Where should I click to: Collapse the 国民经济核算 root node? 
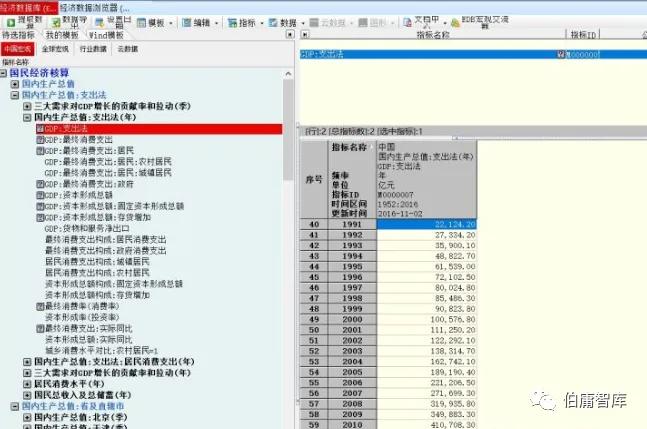(3, 73)
